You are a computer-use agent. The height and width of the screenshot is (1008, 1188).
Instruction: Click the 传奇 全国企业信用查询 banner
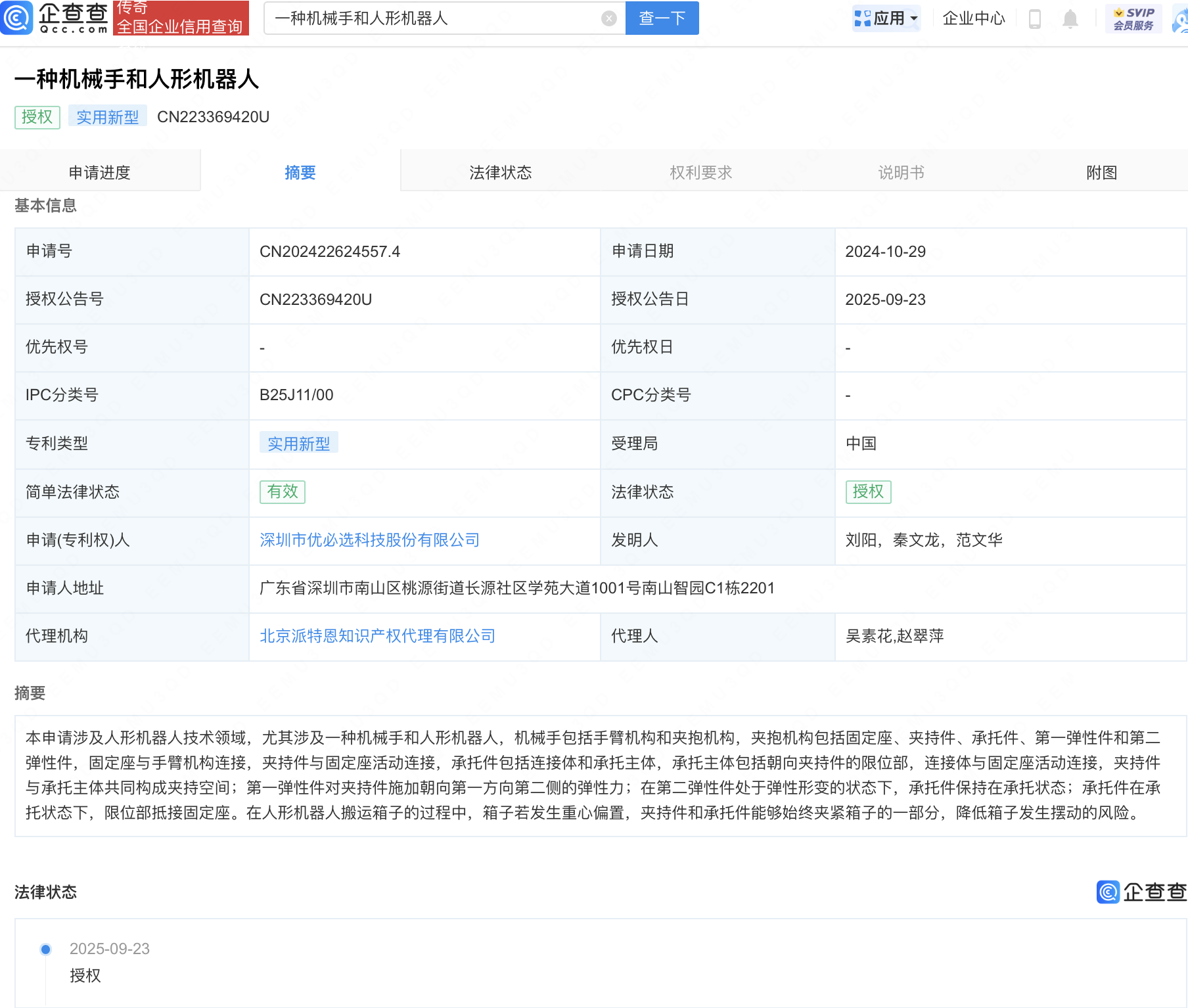coord(181,18)
